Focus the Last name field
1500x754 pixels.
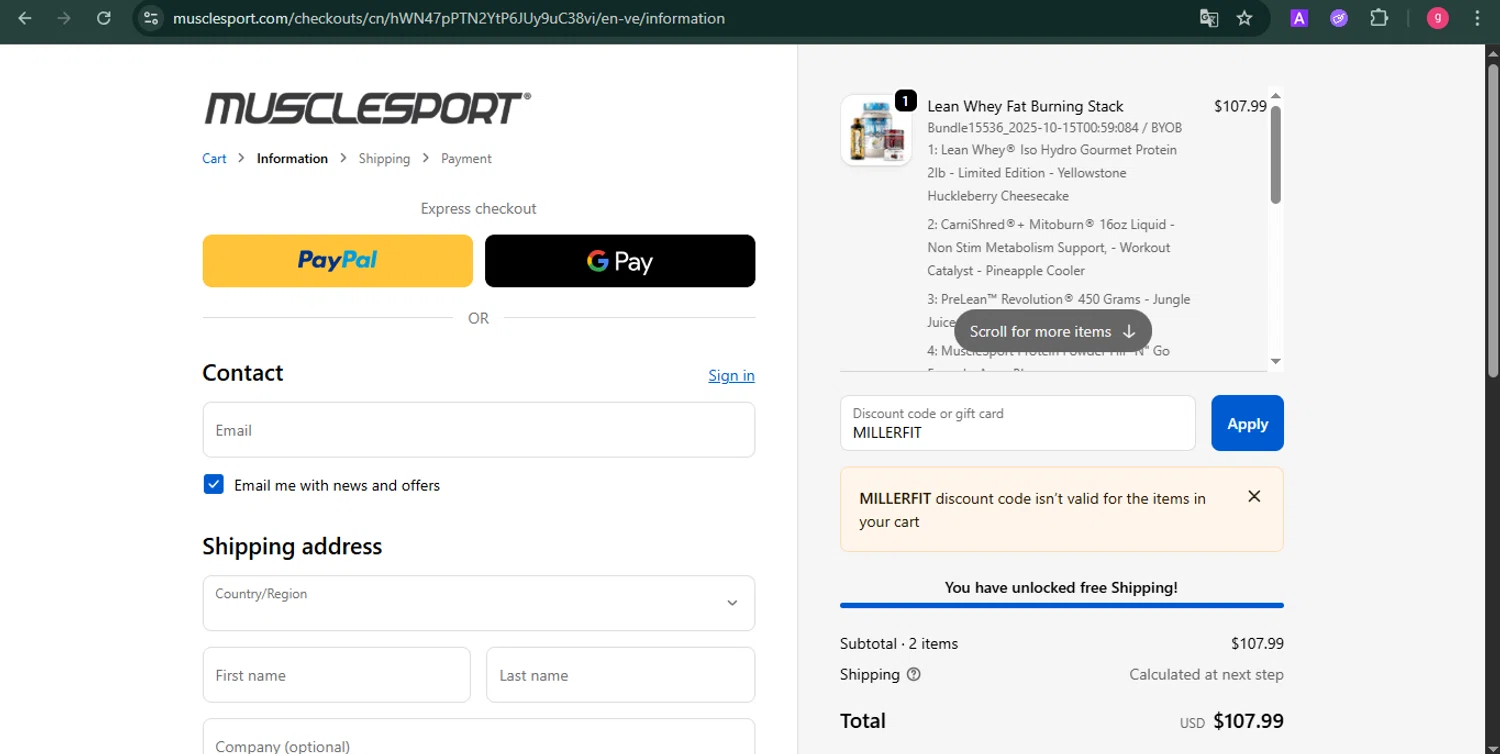click(x=621, y=675)
